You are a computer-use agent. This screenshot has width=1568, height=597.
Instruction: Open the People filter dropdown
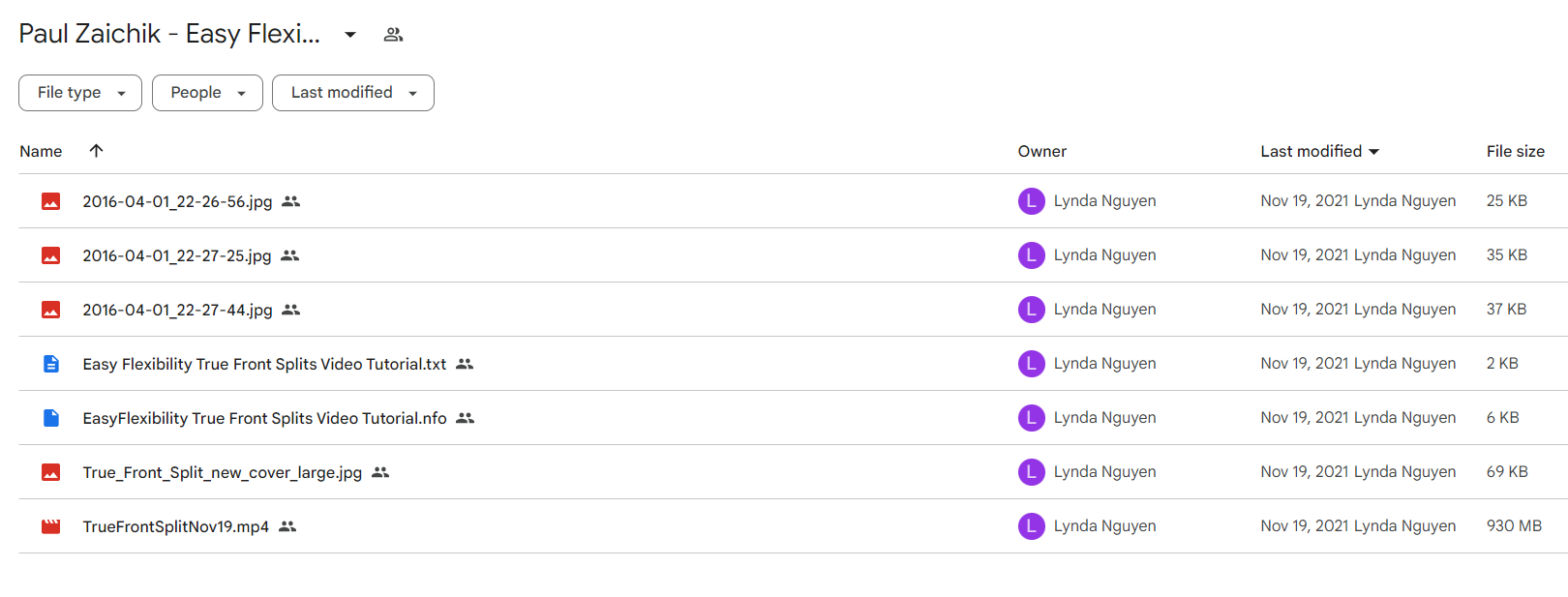(207, 93)
